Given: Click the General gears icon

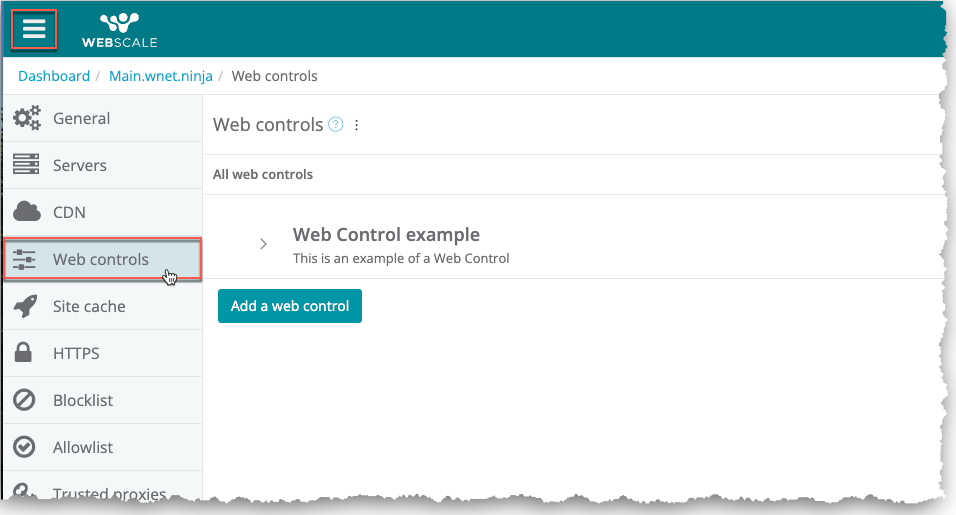Looking at the screenshot, I should pos(27,118).
